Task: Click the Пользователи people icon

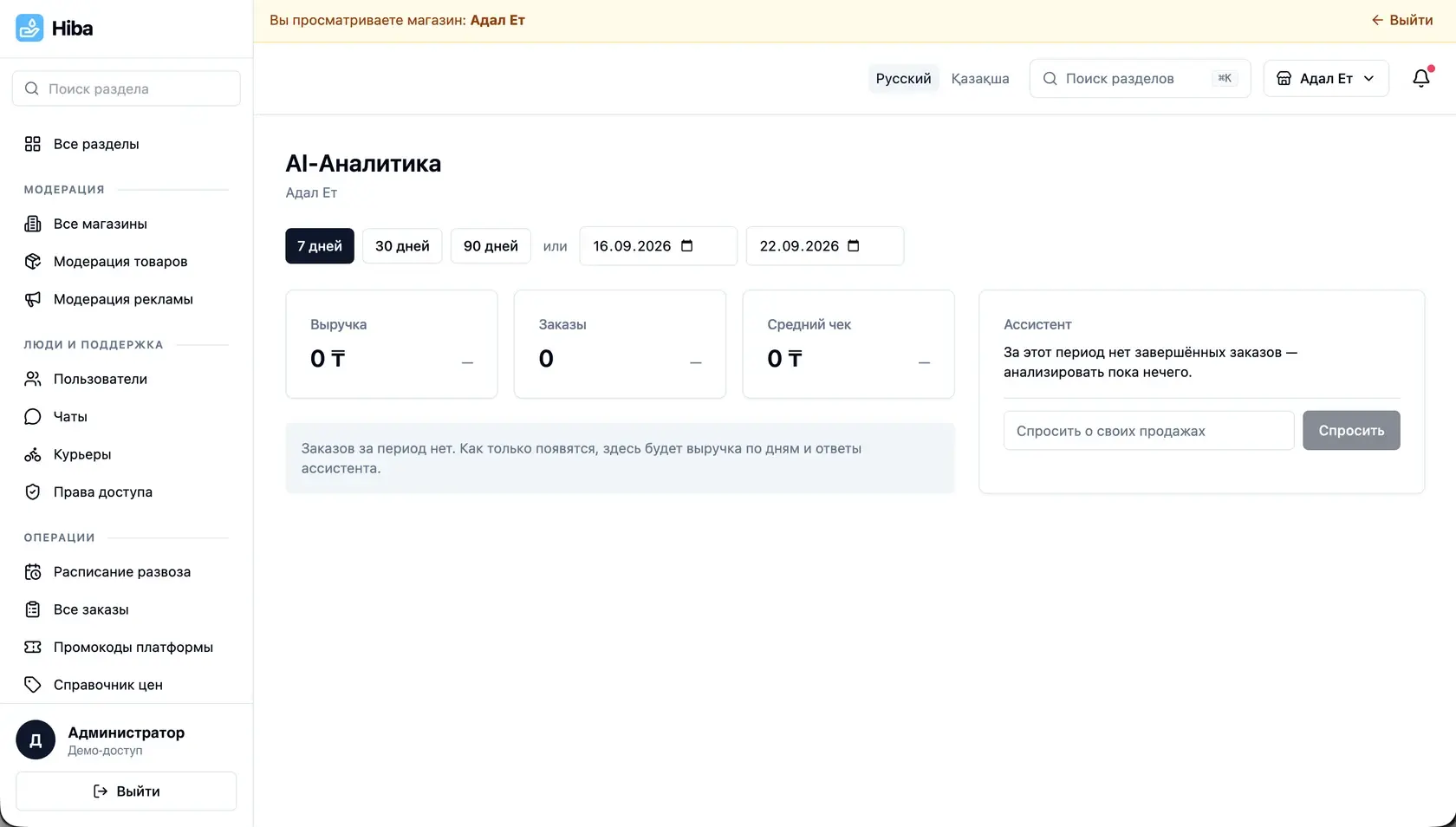Action: pyautogui.click(x=33, y=379)
